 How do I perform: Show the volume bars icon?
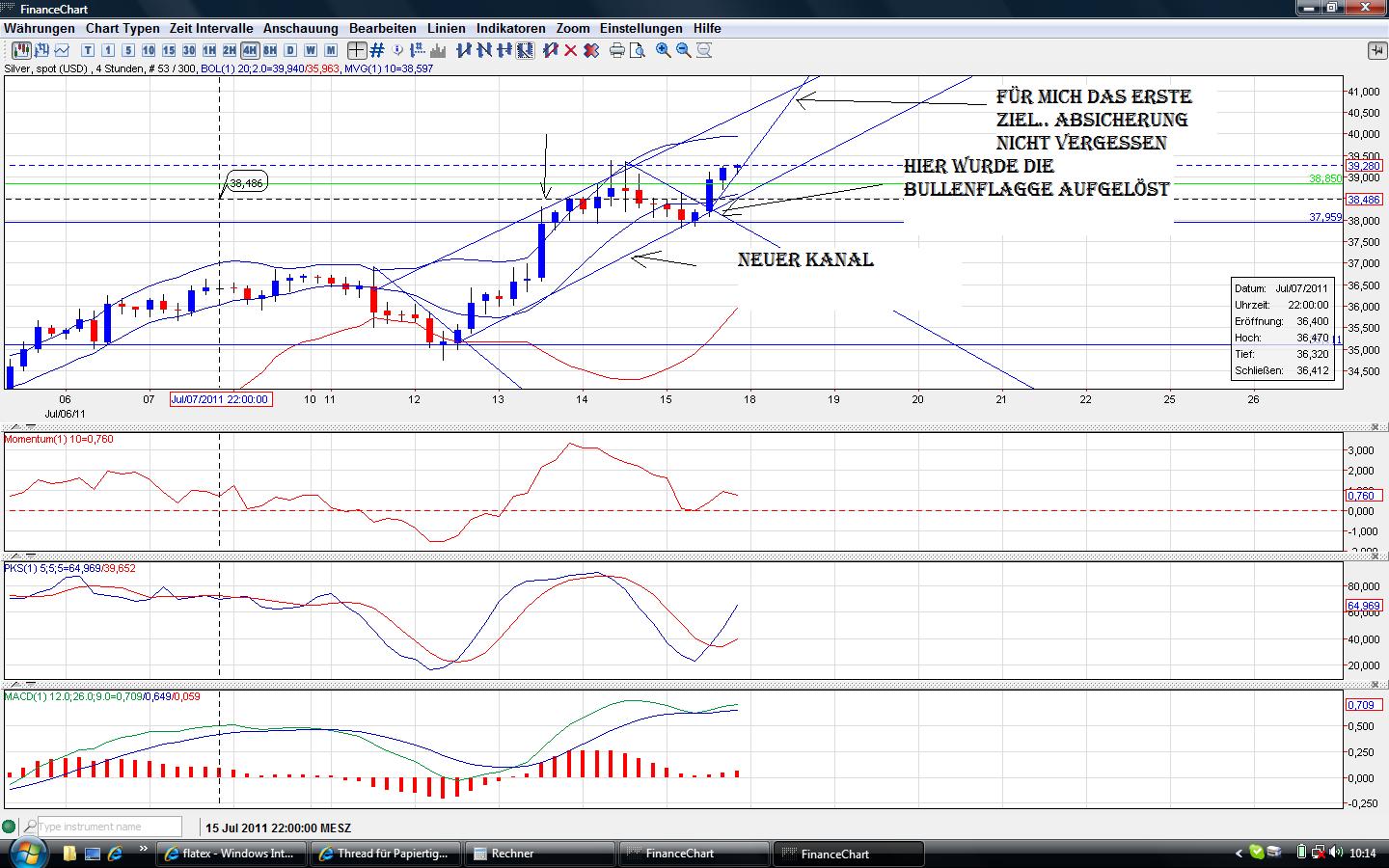[438, 50]
